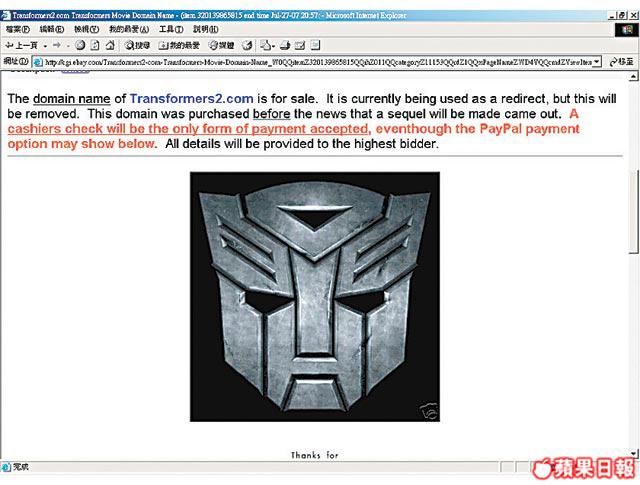Open the Search (搜尋) toolbar button
Screen dimensions: 640x485
coord(138,45)
